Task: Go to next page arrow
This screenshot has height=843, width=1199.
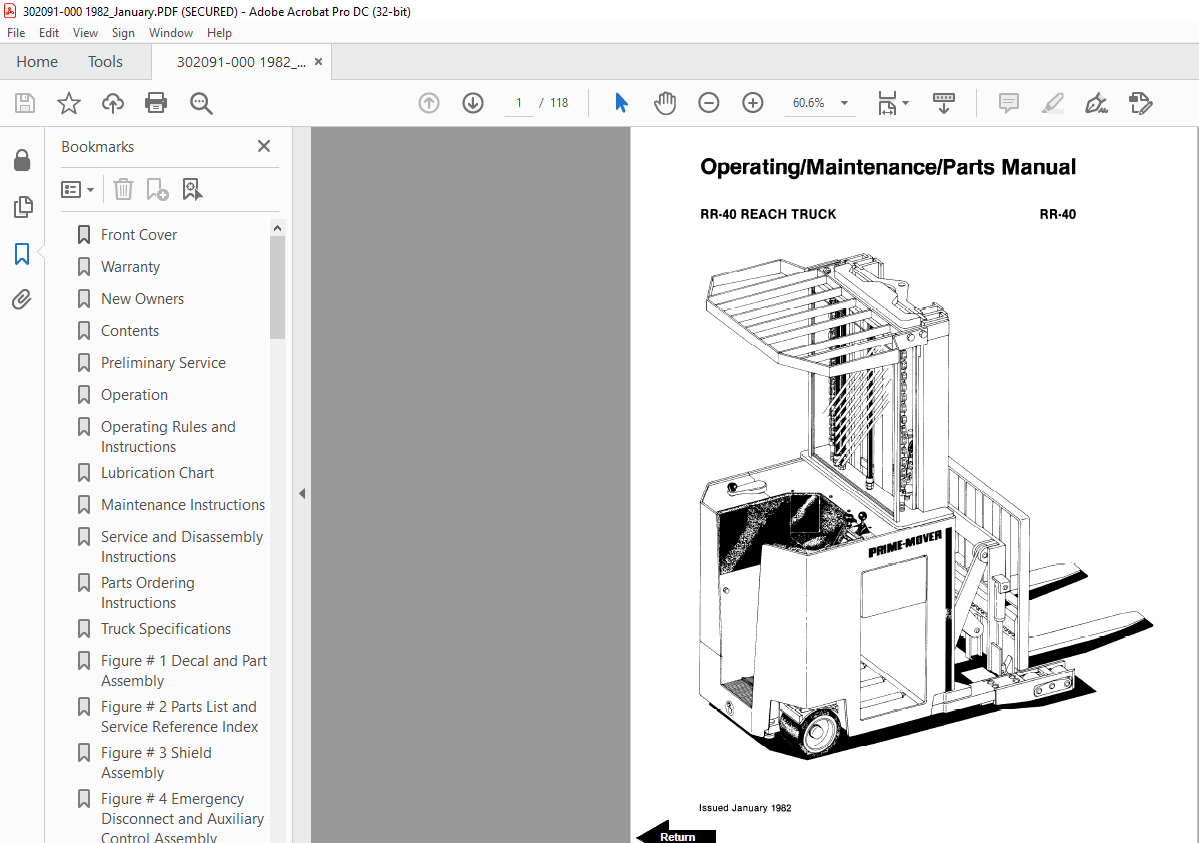Action: [x=473, y=103]
